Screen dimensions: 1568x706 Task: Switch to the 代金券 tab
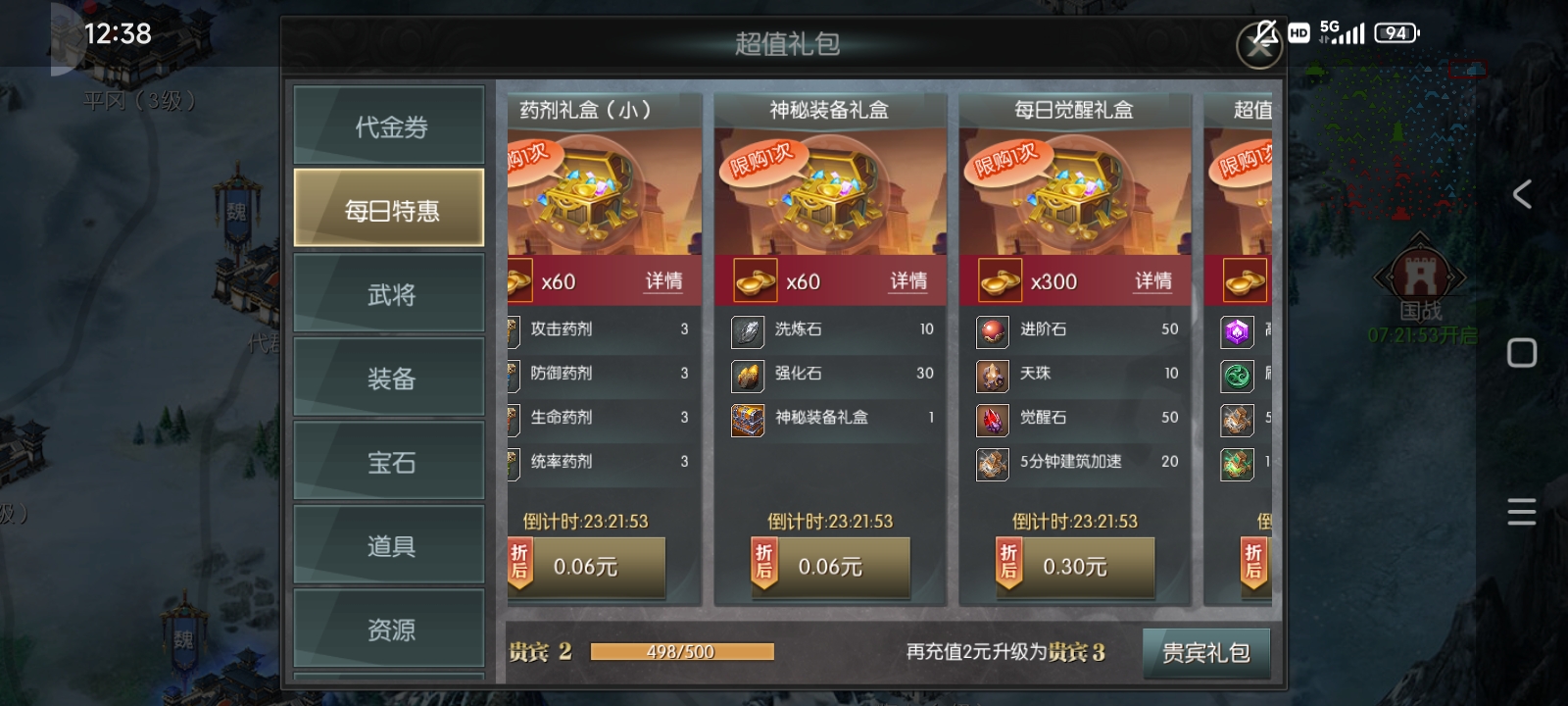tap(389, 126)
